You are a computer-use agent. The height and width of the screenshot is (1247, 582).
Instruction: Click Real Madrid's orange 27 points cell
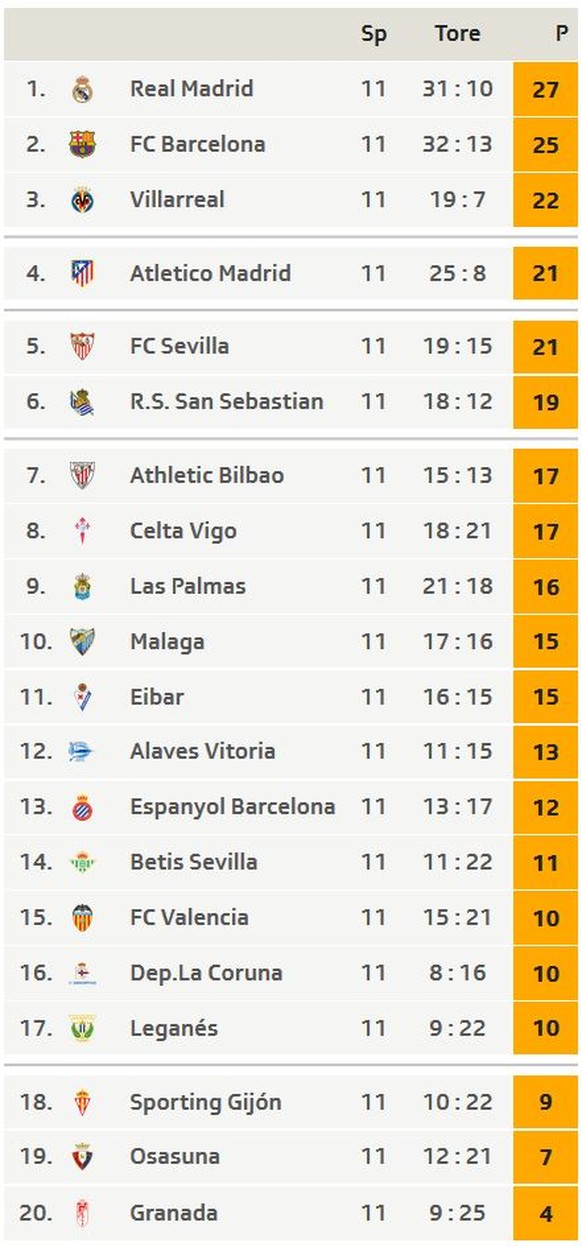point(545,89)
